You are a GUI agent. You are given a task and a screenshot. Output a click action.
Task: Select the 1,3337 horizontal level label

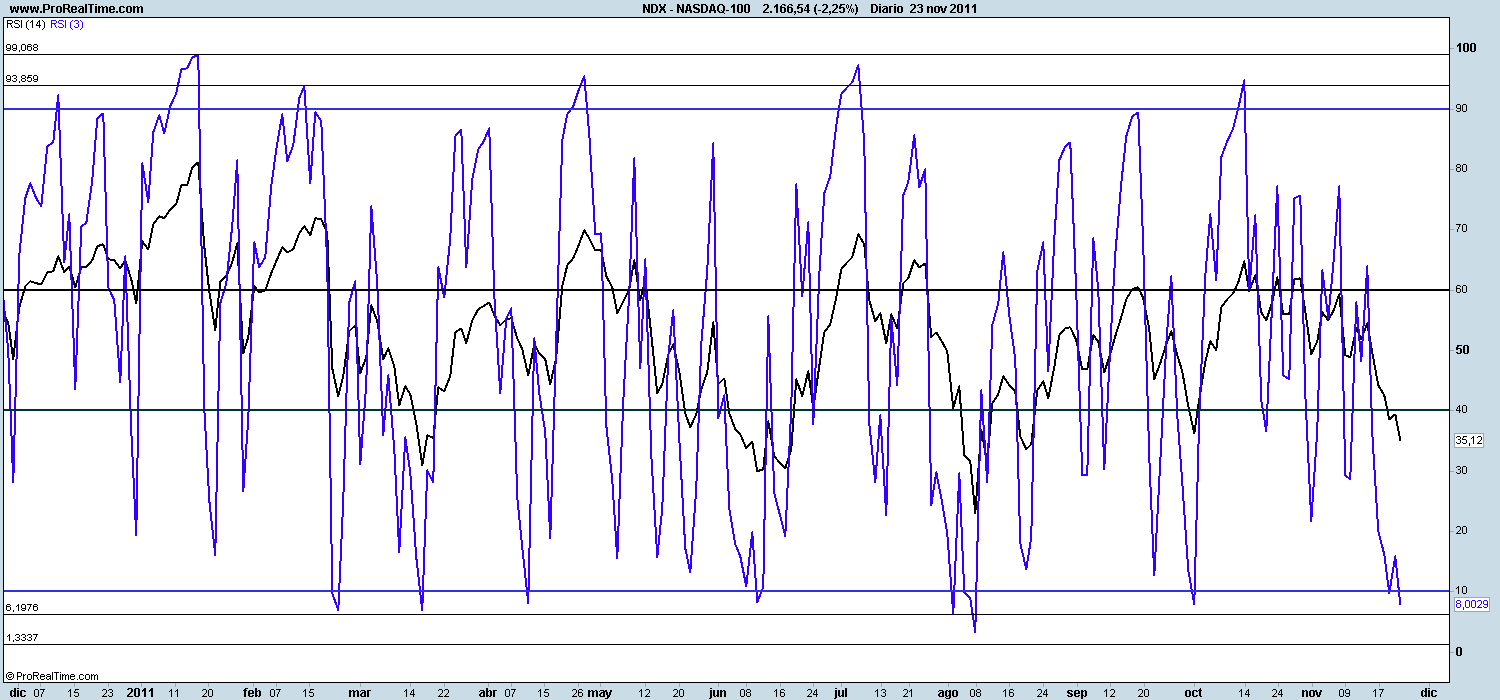click(x=21, y=637)
